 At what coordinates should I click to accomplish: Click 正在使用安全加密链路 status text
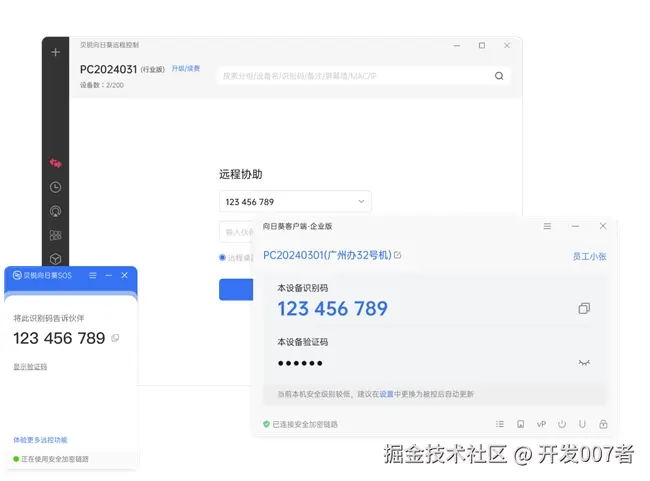[55, 459]
